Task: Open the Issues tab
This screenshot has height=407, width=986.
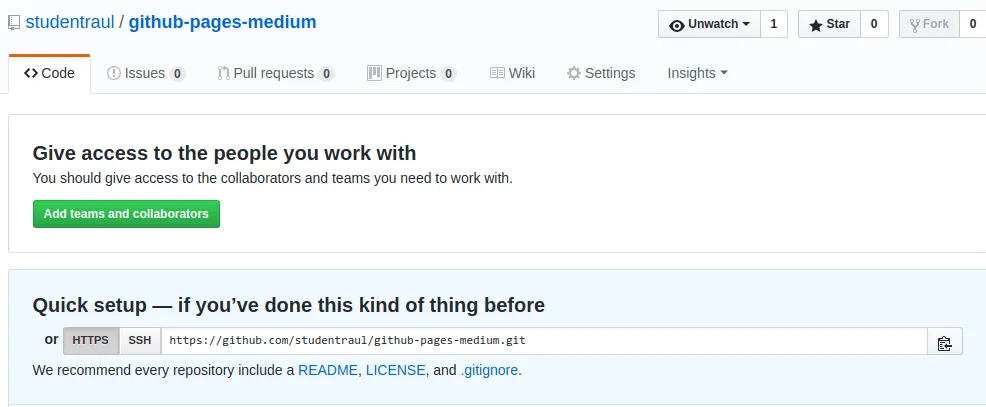Action: [146, 74]
